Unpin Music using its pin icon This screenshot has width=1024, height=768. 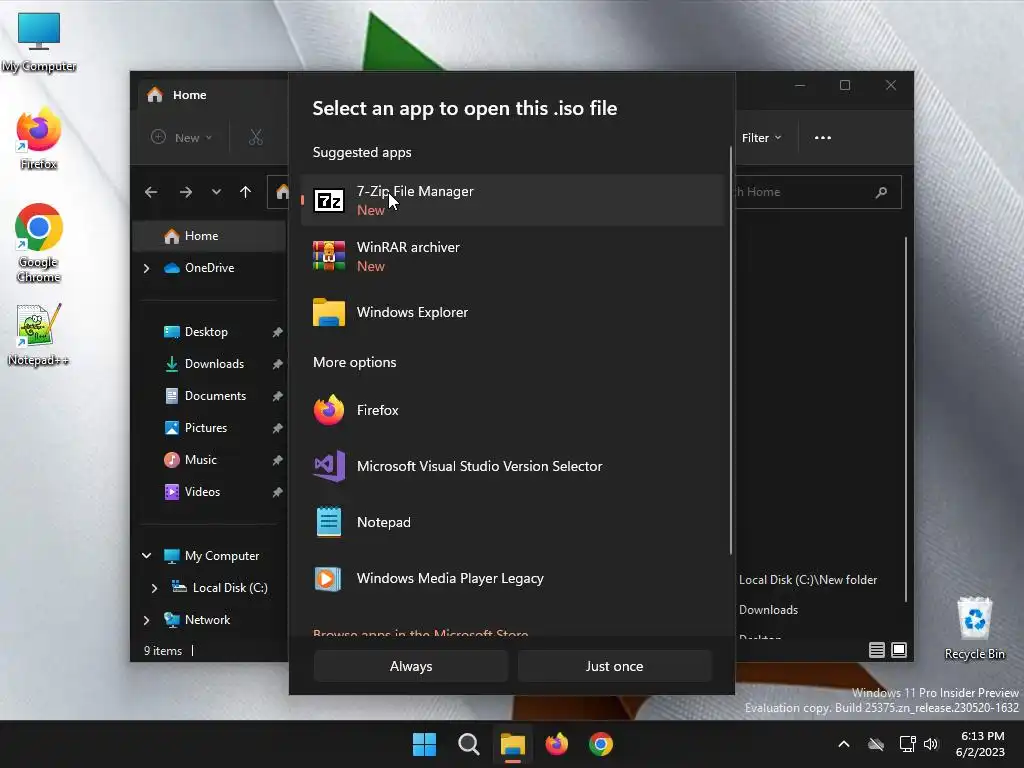278,460
